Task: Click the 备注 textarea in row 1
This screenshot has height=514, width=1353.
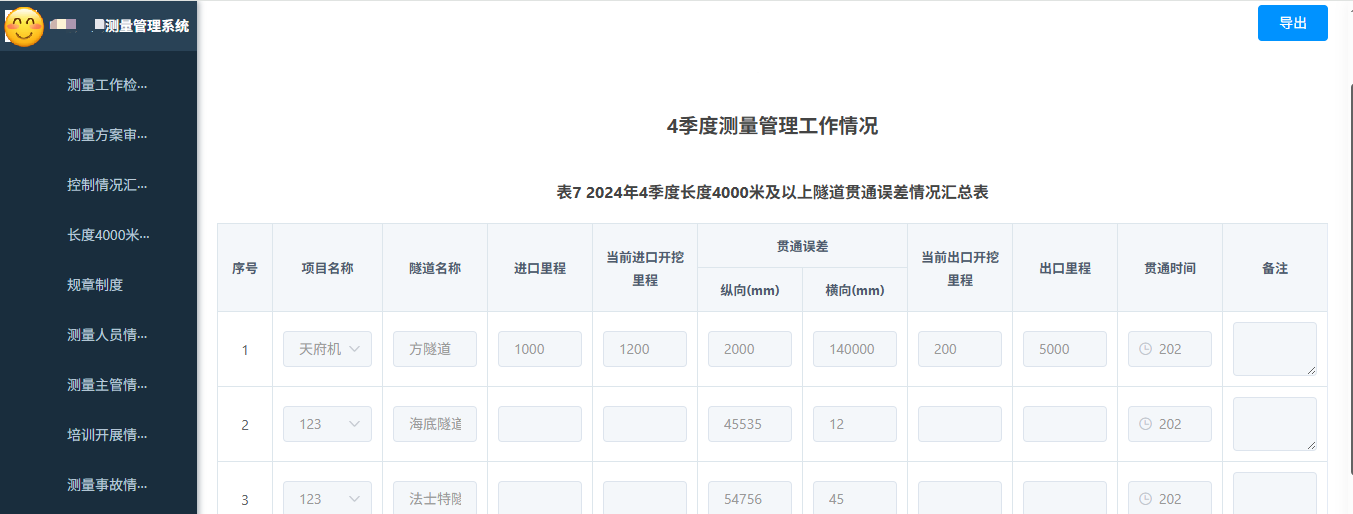Action: point(1275,349)
